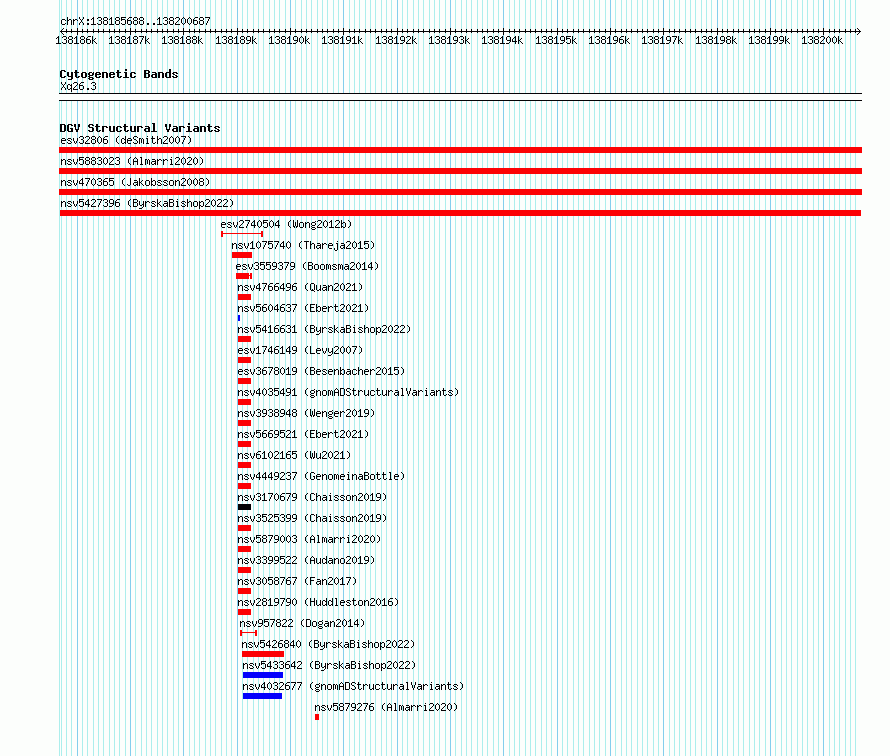Click the nsv957822 interval glyph
The width and height of the screenshot is (890, 756).
[249, 633]
